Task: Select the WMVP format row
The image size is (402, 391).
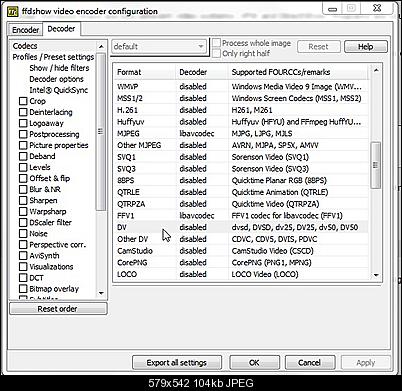Action: tap(242, 87)
